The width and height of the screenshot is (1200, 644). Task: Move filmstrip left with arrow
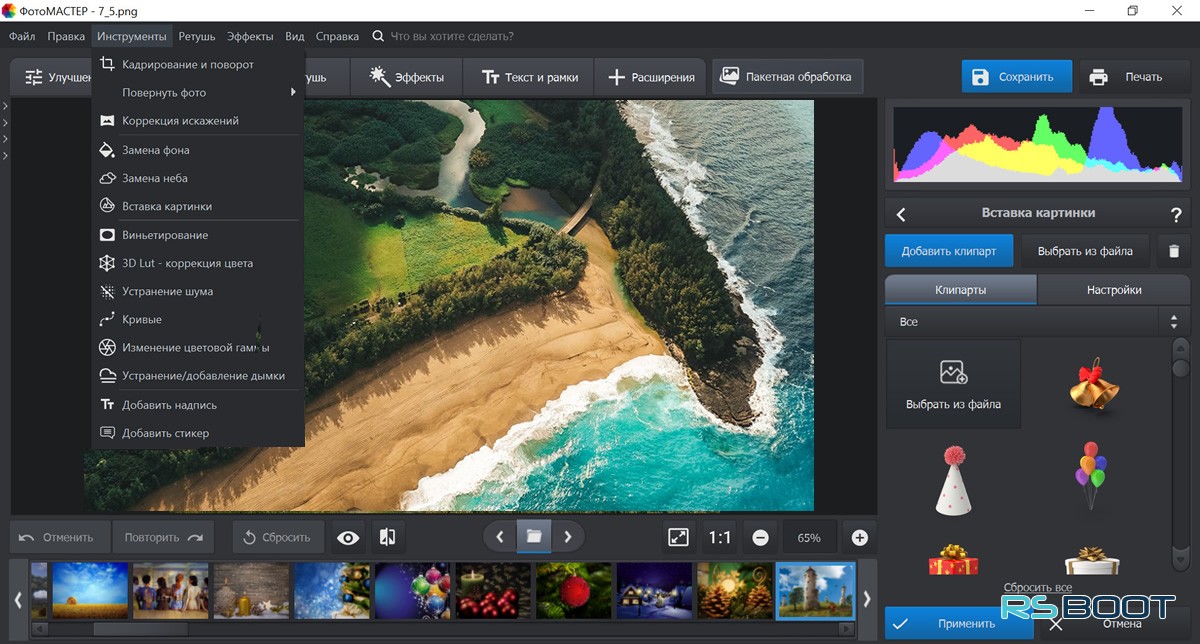(x=18, y=598)
